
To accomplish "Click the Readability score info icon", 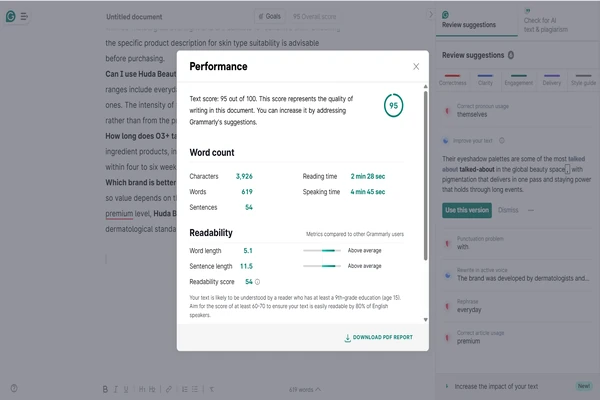I will [x=258, y=282].
